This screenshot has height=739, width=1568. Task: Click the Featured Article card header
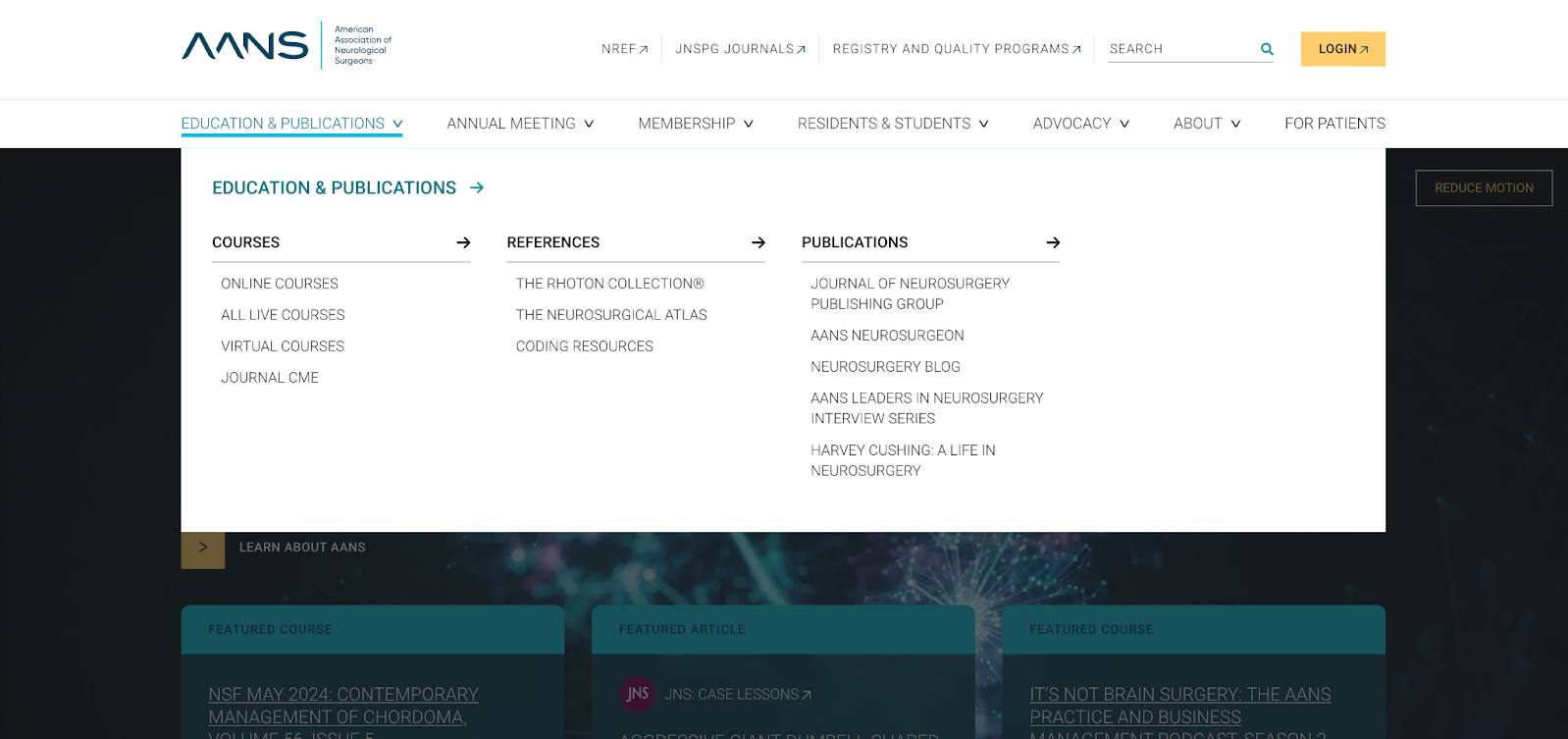click(783, 630)
